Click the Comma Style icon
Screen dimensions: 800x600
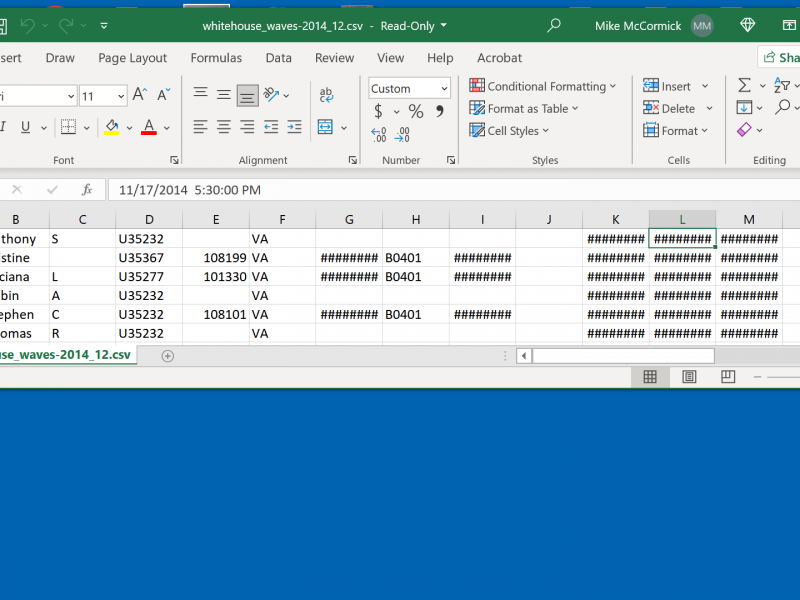click(439, 112)
